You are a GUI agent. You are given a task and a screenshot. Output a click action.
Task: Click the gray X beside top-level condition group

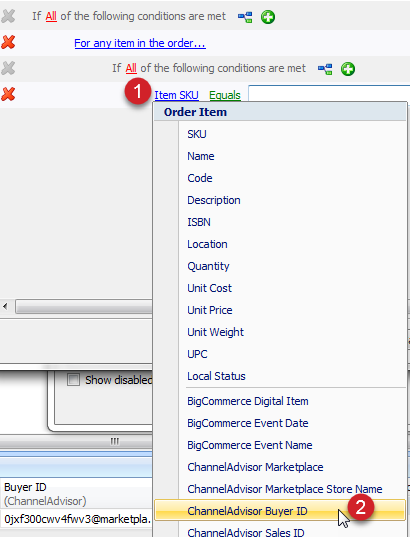(x=8, y=16)
